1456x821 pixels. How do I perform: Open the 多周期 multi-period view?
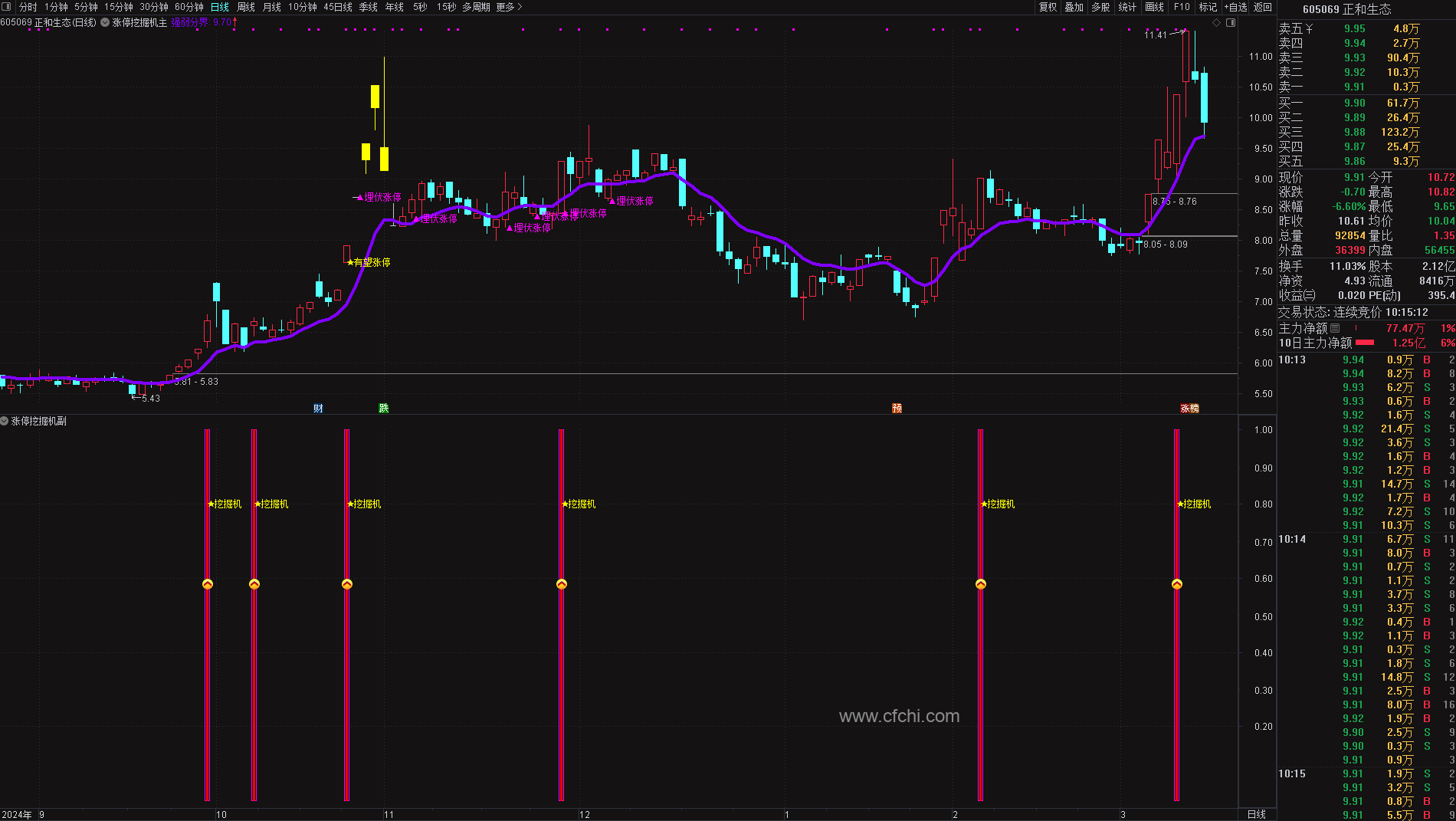(x=476, y=7)
